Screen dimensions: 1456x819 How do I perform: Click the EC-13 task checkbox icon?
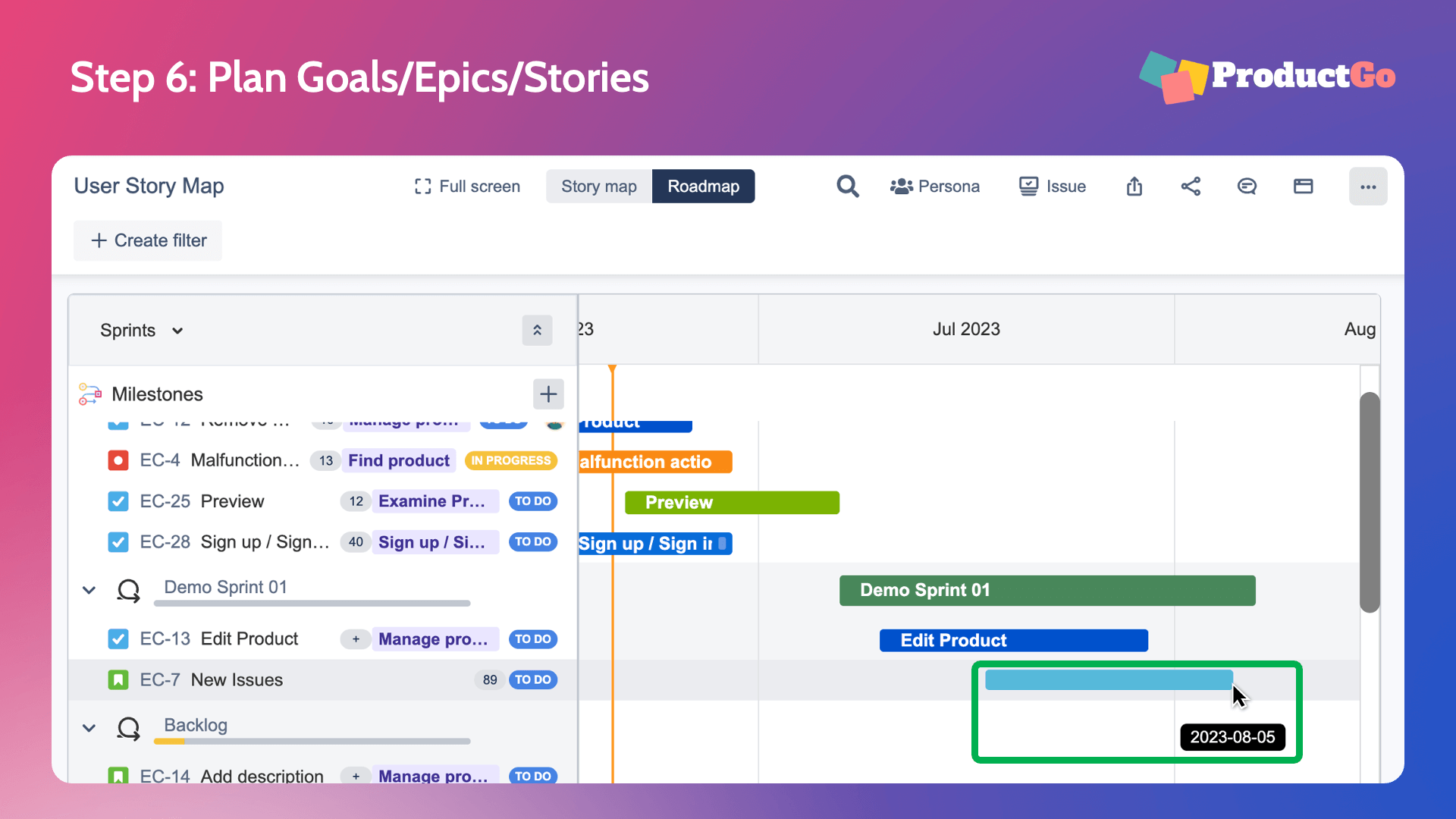click(118, 639)
